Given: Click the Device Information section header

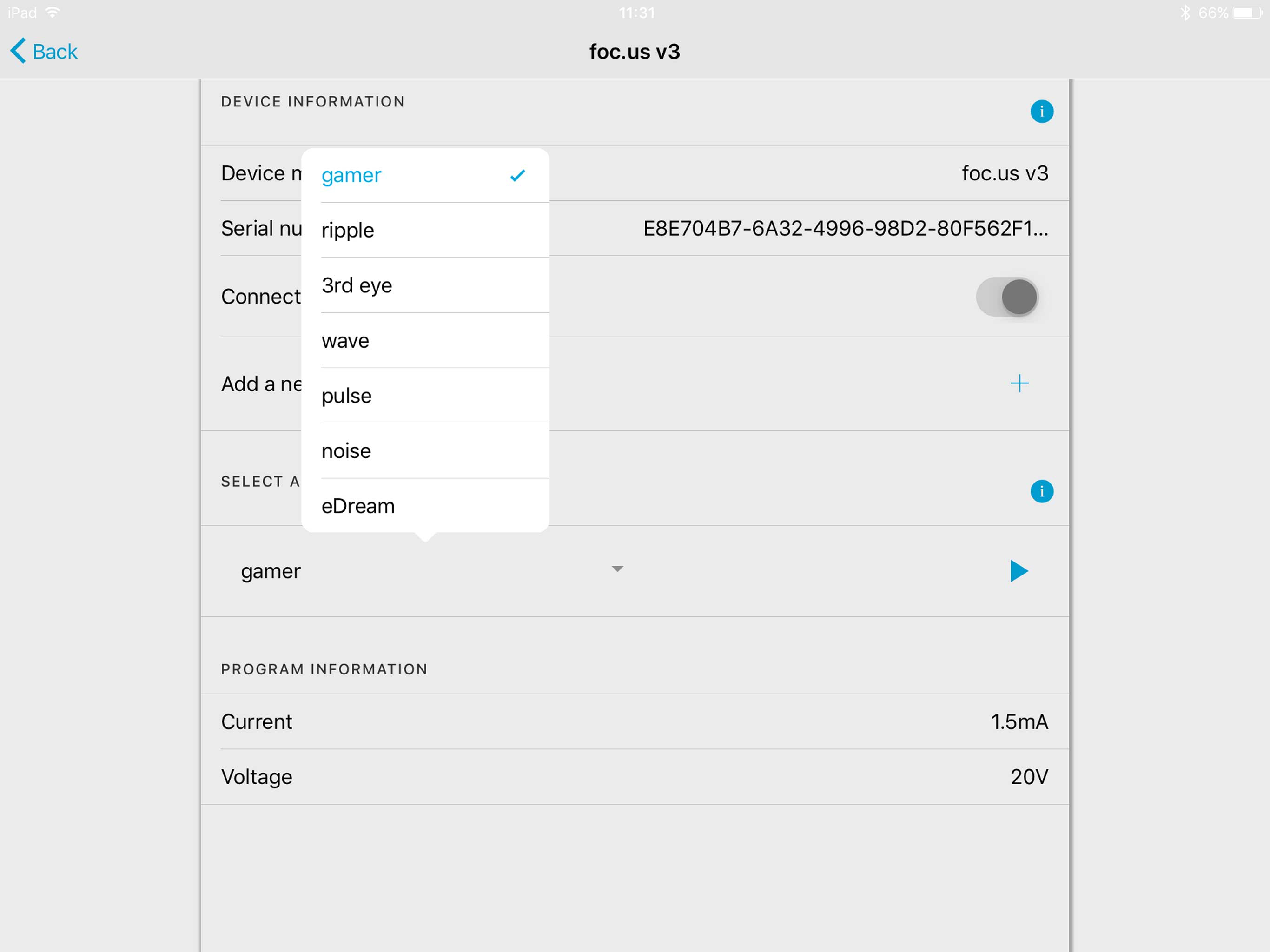Looking at the screenshot, I should [x=313, y=102].
